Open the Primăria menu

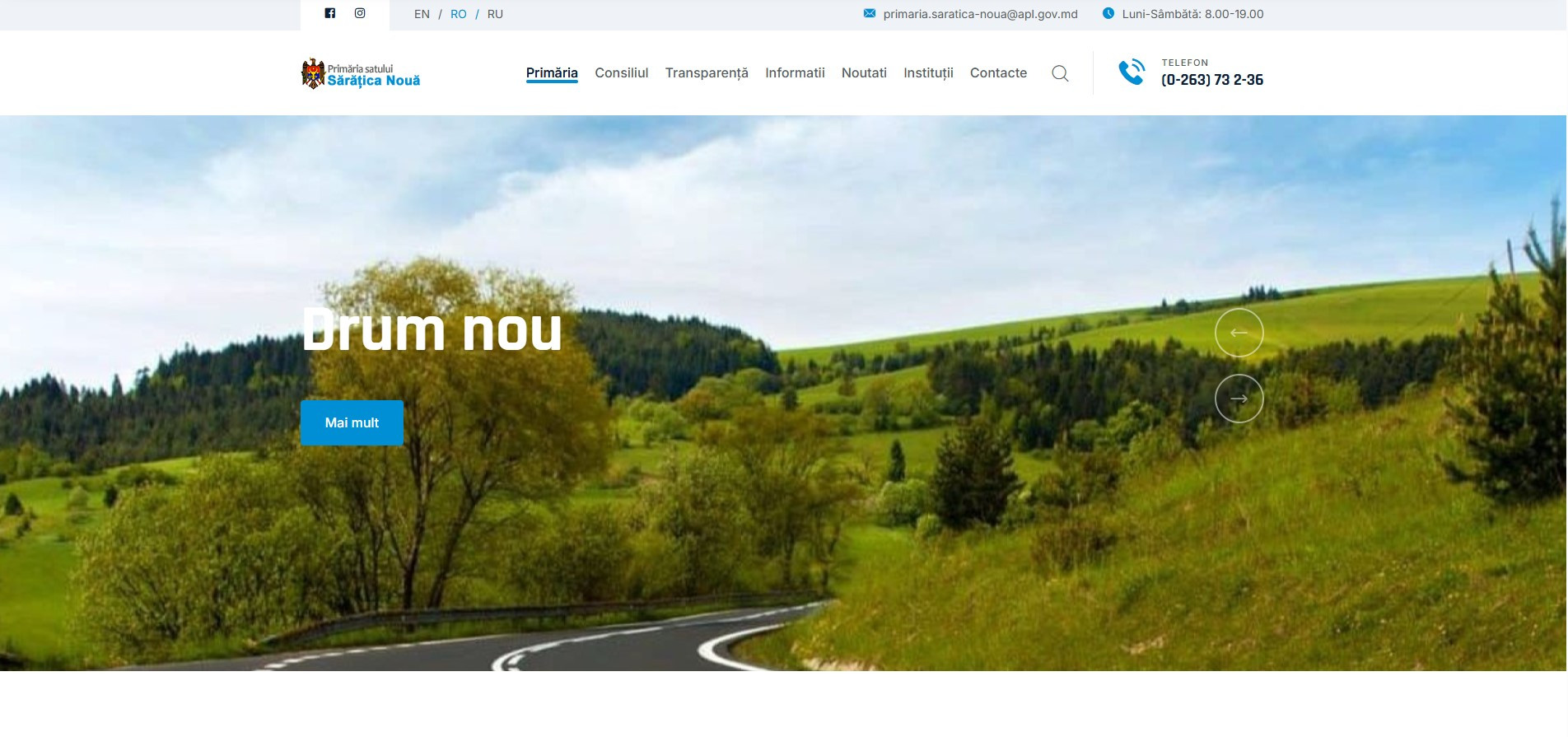click(552, 72)
